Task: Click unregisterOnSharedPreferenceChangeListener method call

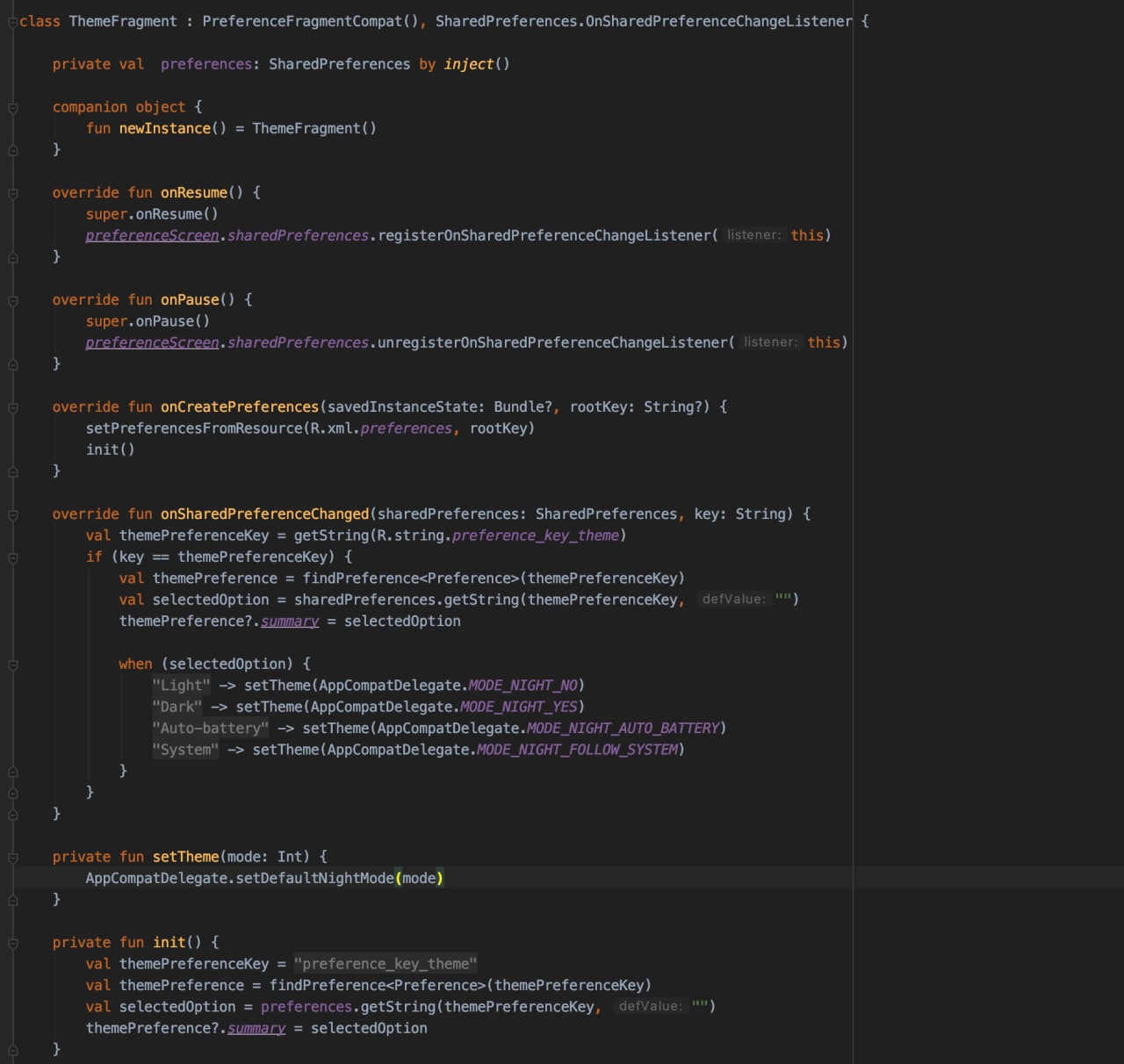Action: [552, 342]
